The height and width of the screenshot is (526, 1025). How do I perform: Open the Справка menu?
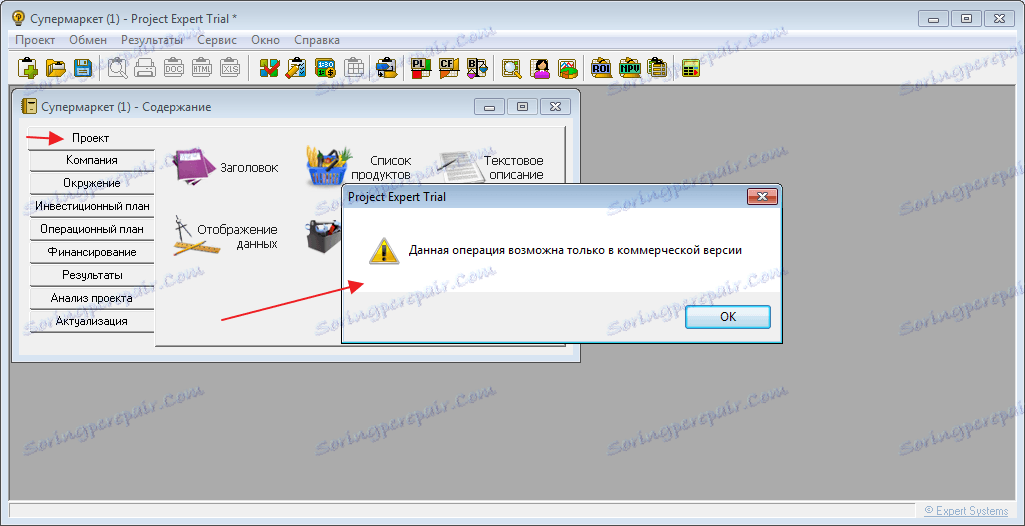pos(317,40)
